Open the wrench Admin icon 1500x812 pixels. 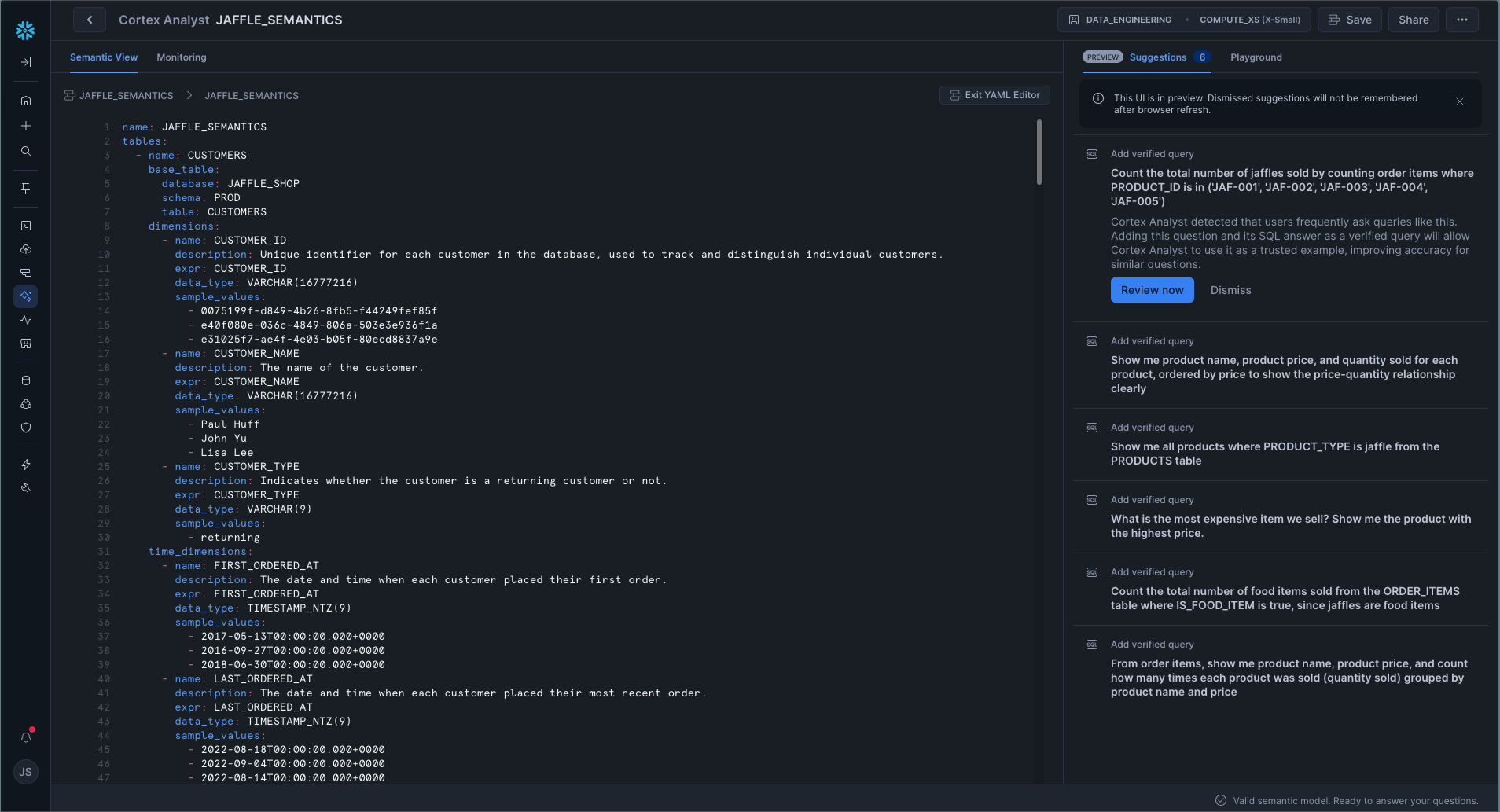26,488
